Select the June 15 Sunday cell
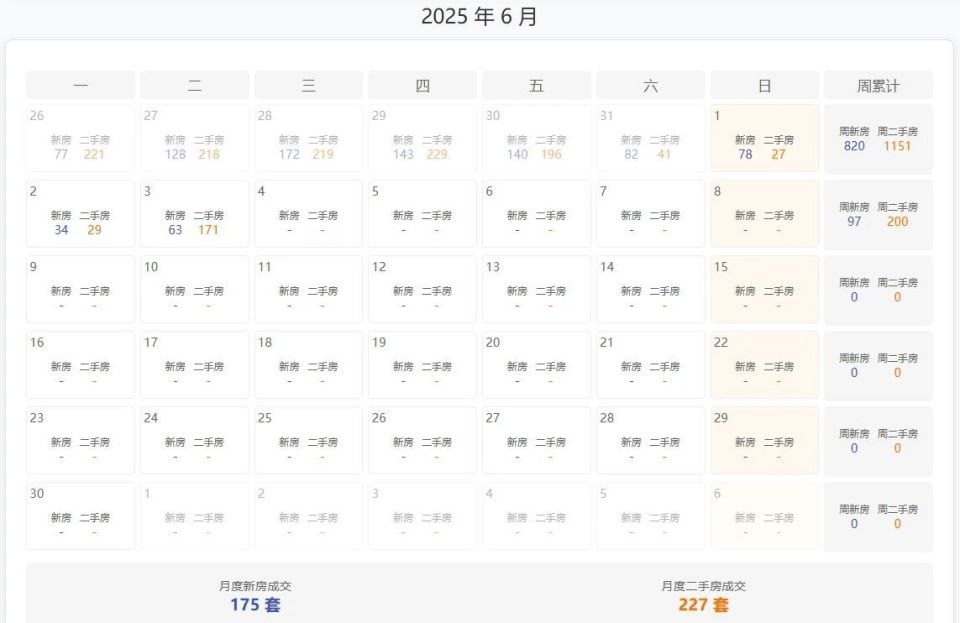Screen dimensions: 960x623 click(x=764, y=289)
